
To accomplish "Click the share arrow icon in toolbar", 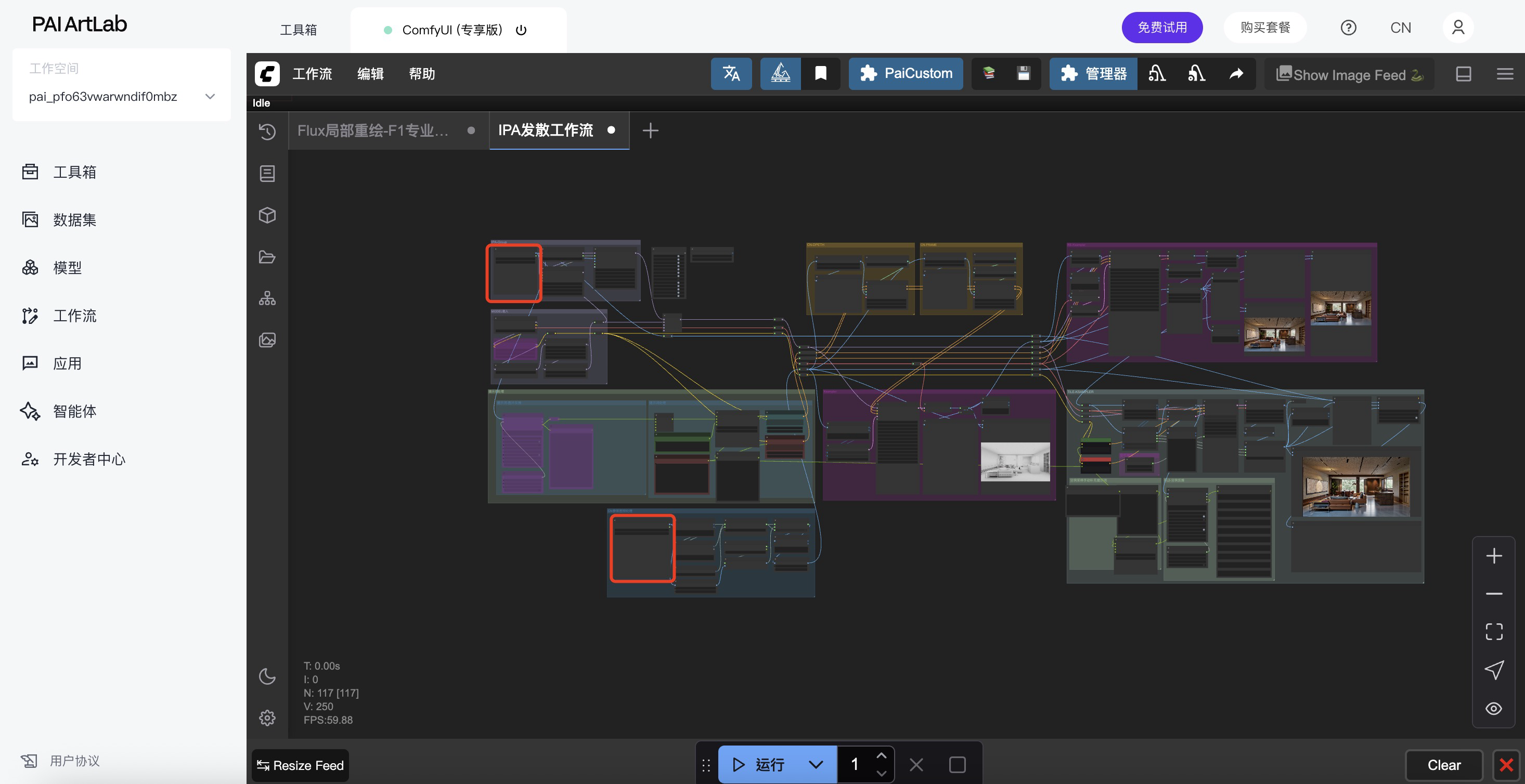I will pos(1236,73).
